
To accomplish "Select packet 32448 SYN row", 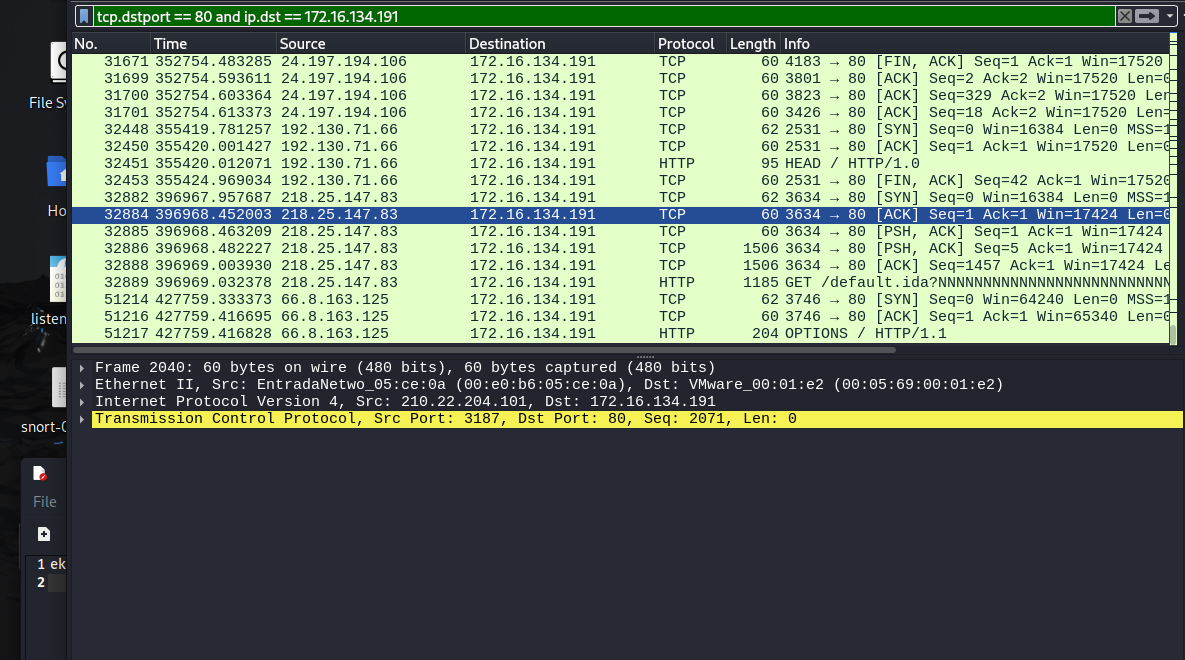I will pos(620,129).
